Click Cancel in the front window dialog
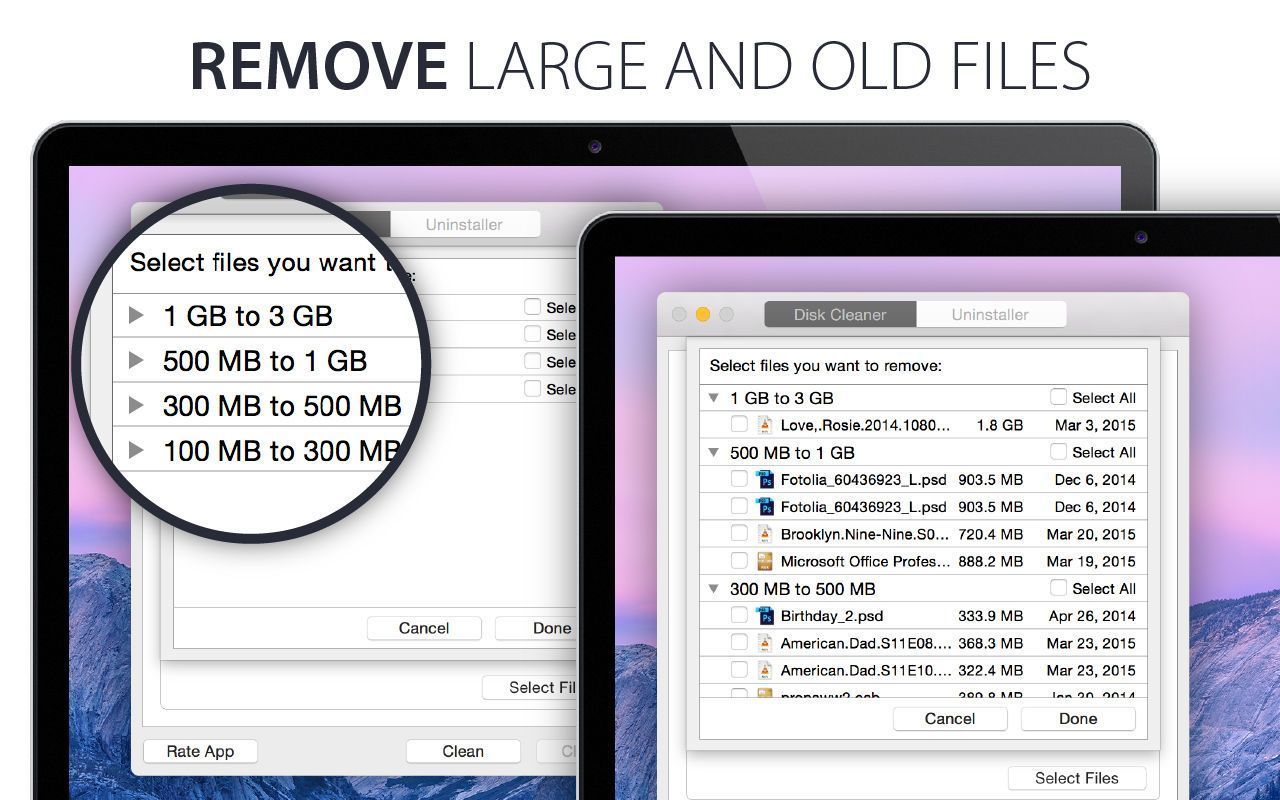The width and height of the screenshot is (1280, 800). 950,718
